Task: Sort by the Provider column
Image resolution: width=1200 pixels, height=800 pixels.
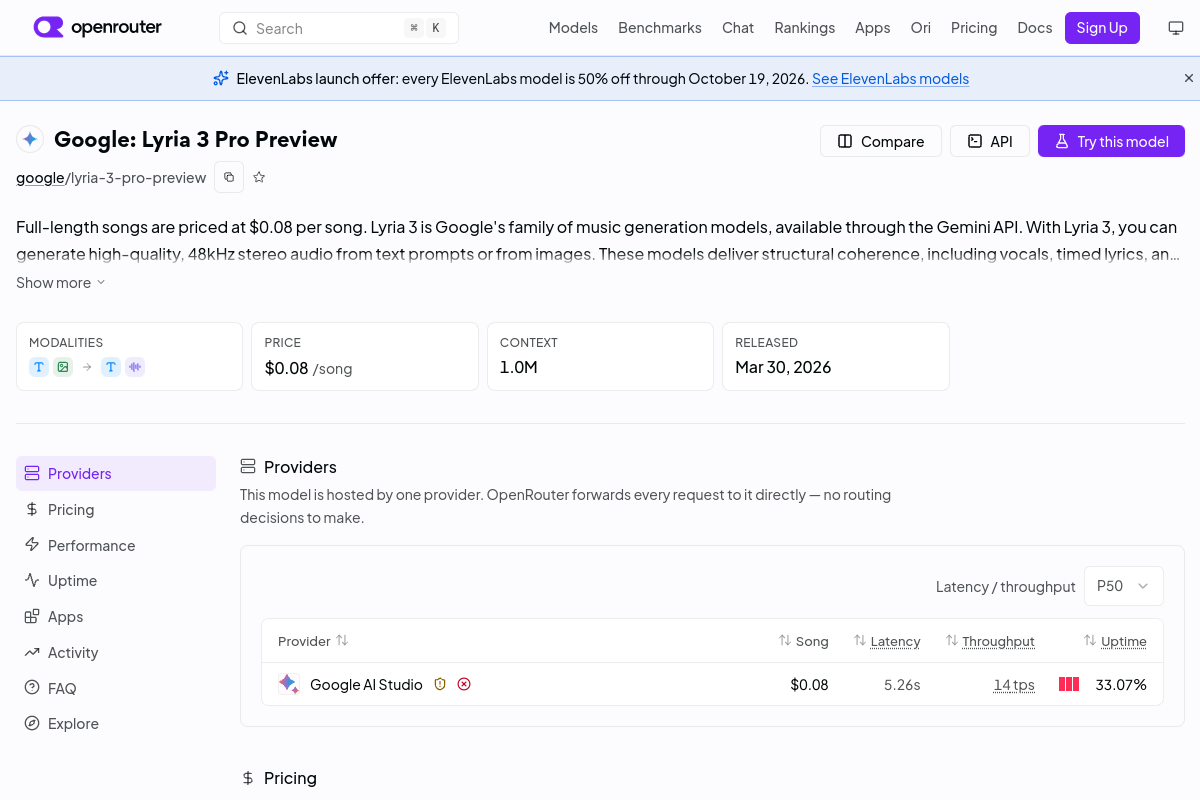Action: click(313, 641)
